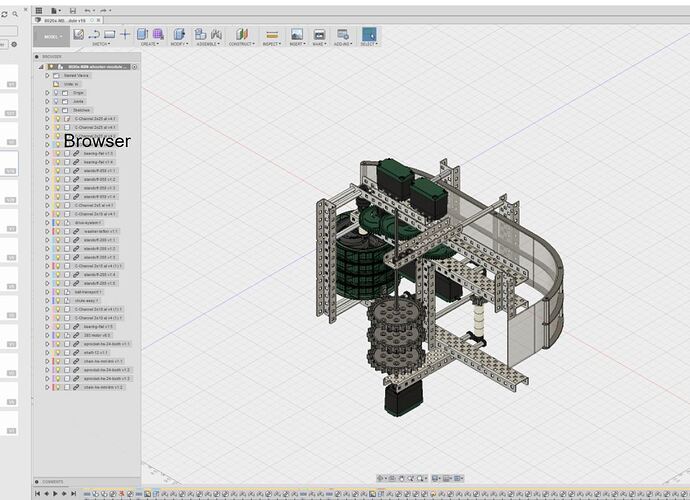The height and width of the screenshot is (500, 690).
Task: Jump to the timeline beginning
Action: [x=37, y=494]
